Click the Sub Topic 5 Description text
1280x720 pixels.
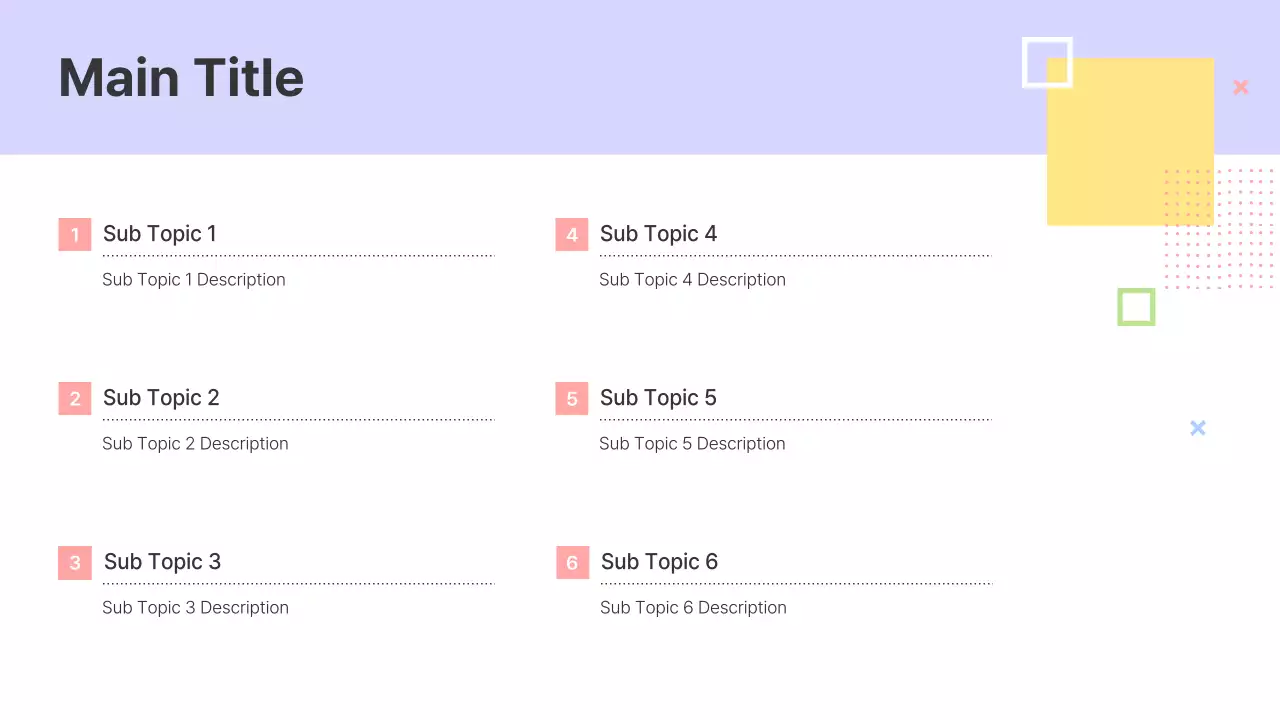692,444
